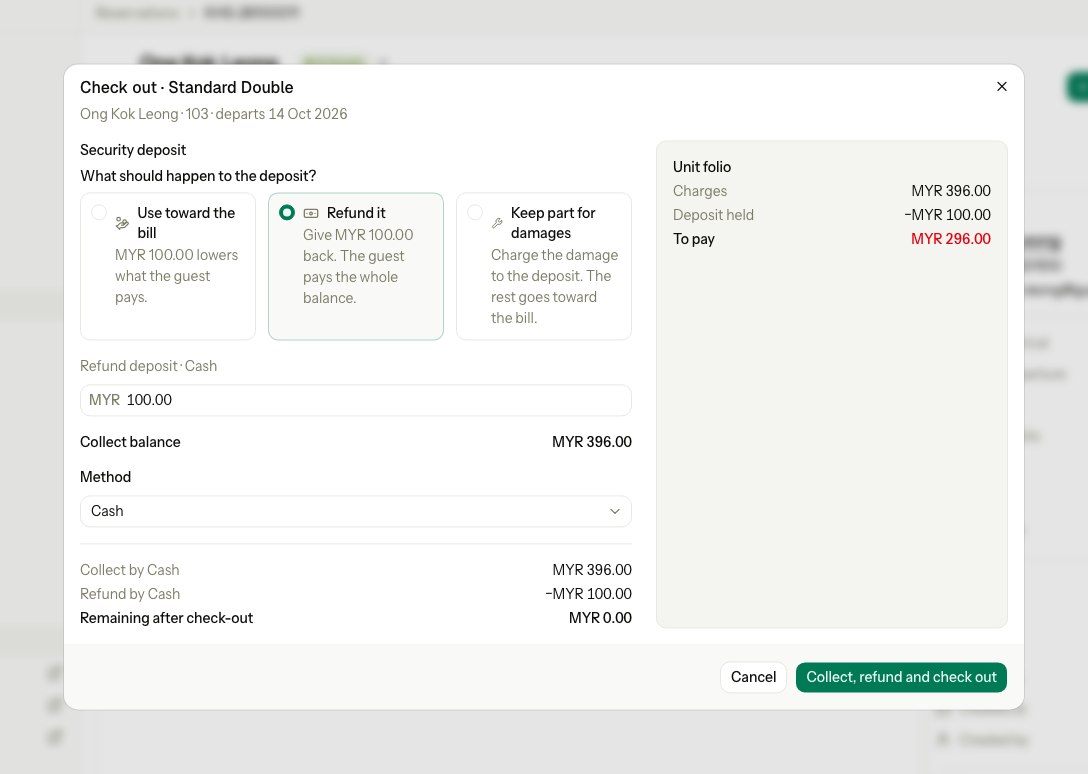
Task: Click the 'Refund by Cash' -MYR 100.00 value
Action: [588, 594]
